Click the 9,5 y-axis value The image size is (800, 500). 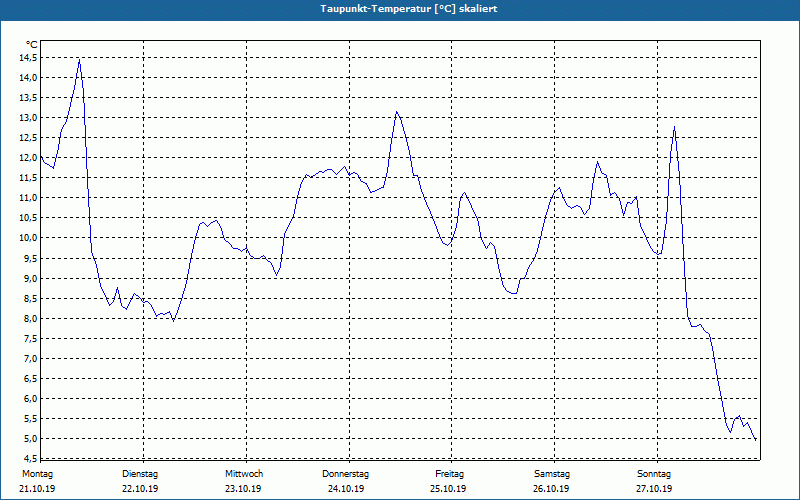pos(31,258)
